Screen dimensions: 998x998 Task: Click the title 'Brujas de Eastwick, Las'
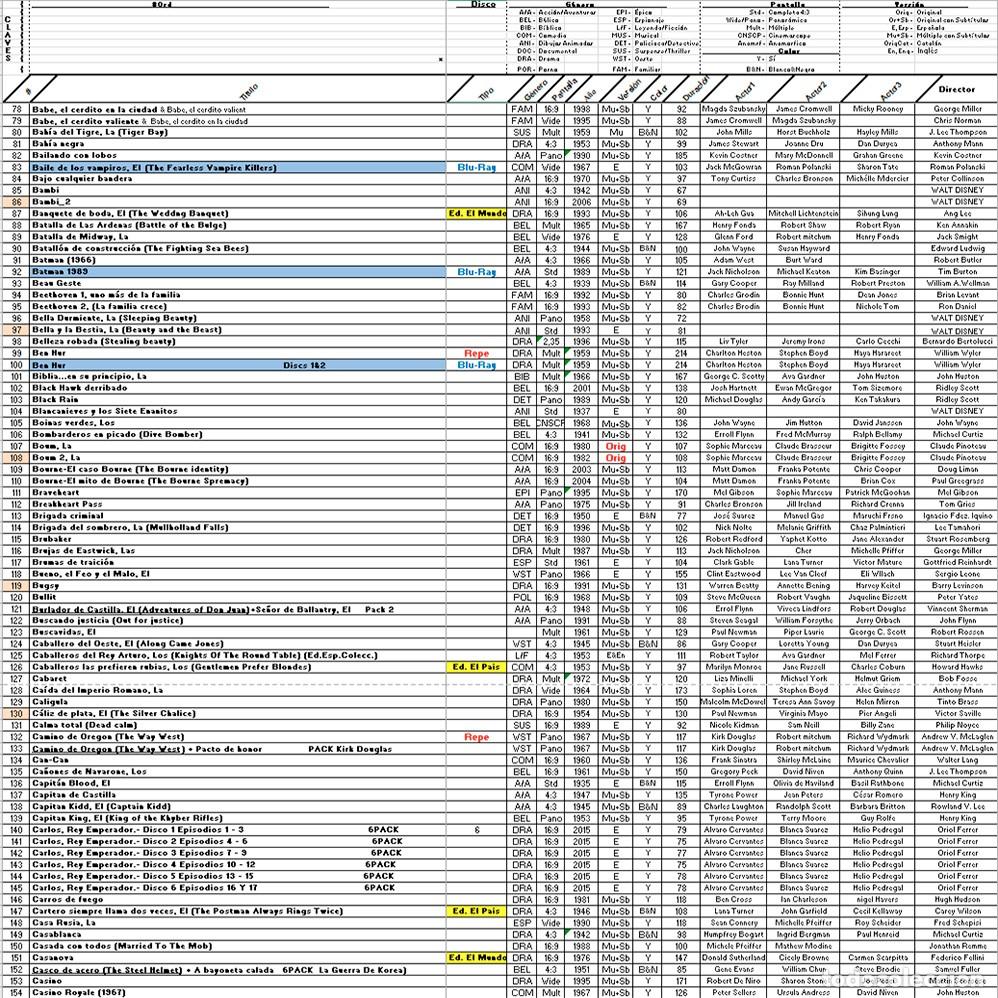click(83, 551)
